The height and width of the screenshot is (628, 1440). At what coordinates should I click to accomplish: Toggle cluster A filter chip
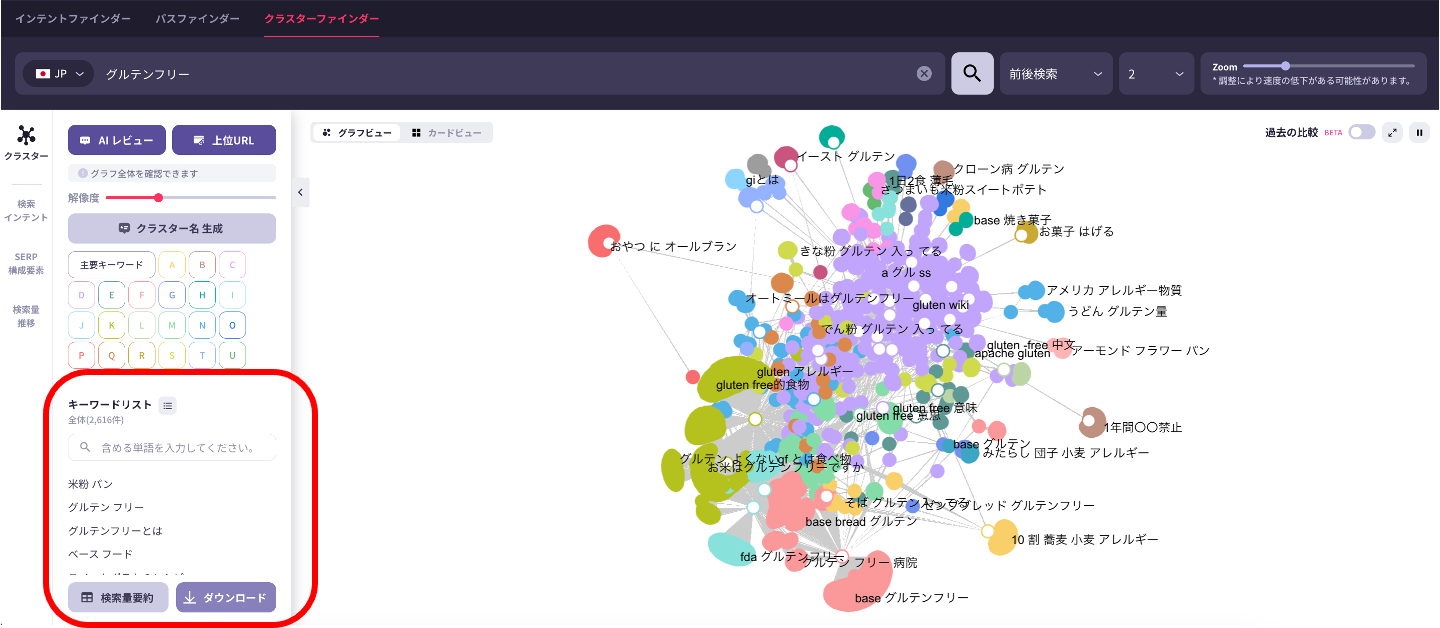[x=172, y=265]
